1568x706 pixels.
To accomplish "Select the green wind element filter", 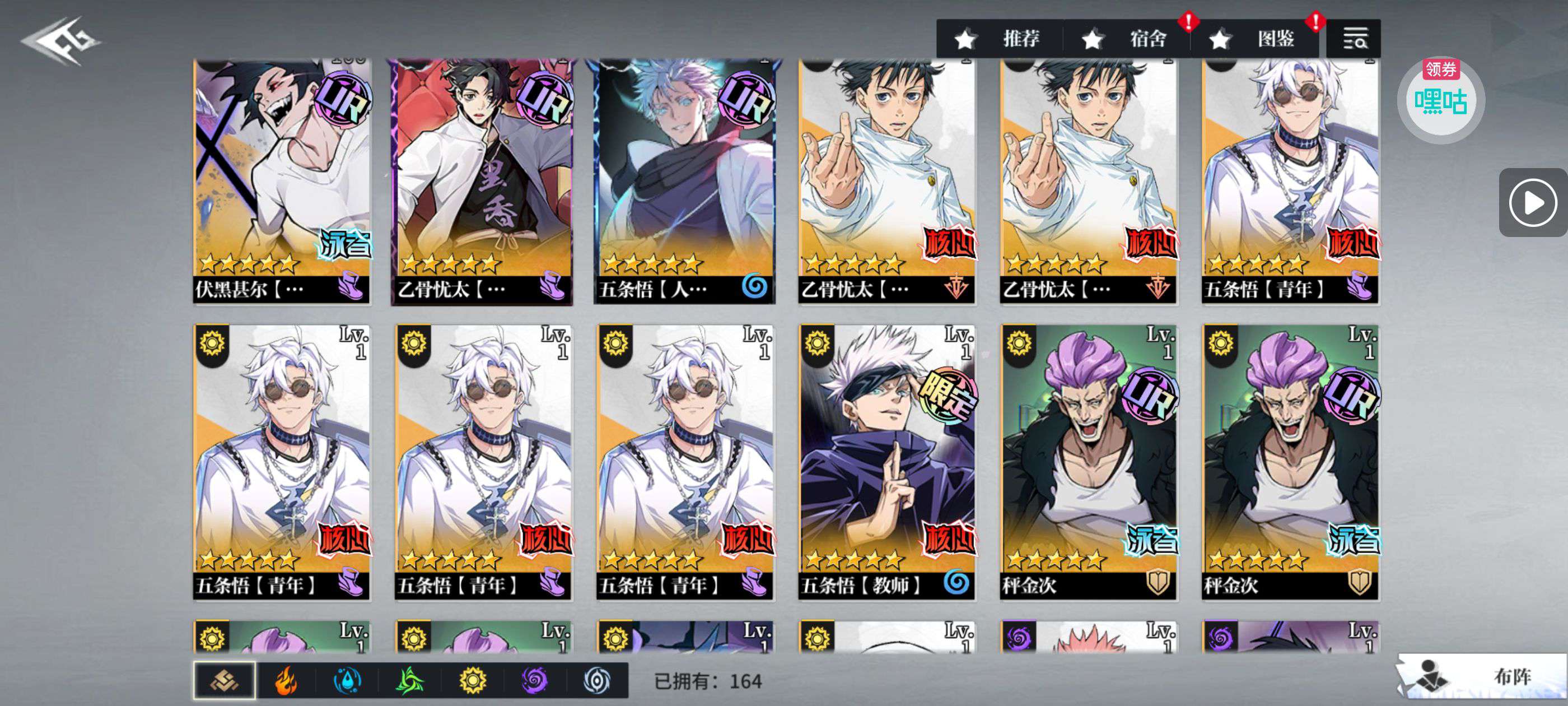I will tap(410, 680).
